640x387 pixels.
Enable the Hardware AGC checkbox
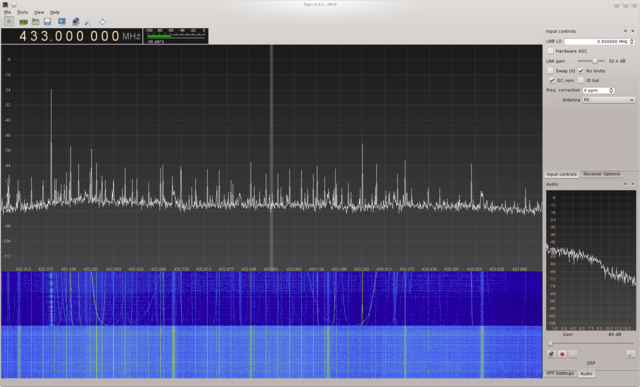tap(551, 51)
